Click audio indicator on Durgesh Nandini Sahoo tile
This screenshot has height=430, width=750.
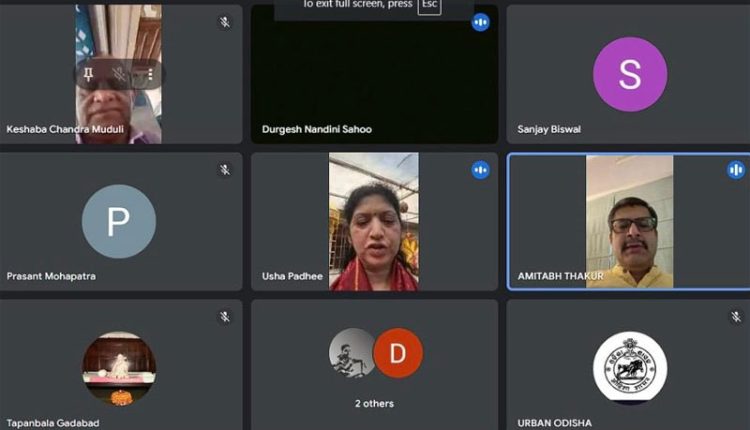click(481, 22)
